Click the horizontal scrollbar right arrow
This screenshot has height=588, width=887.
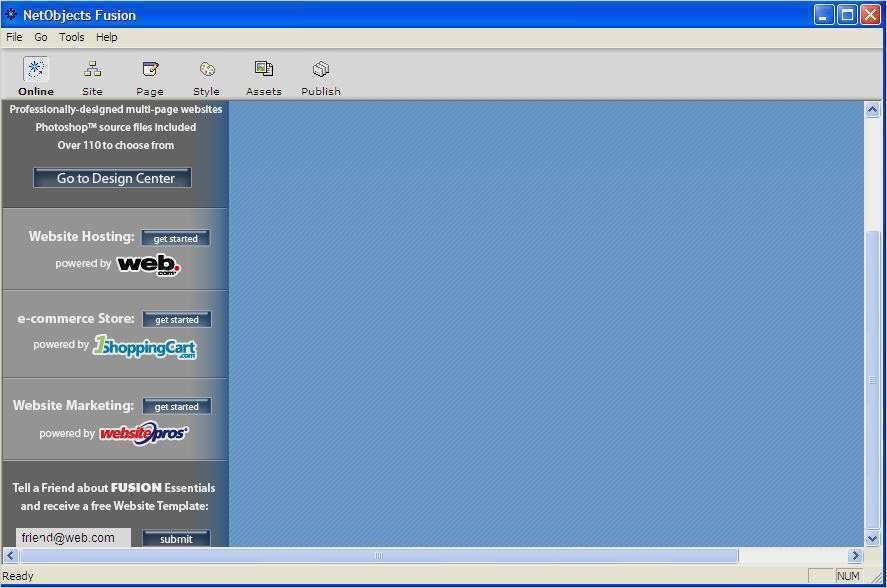point(855,555)
